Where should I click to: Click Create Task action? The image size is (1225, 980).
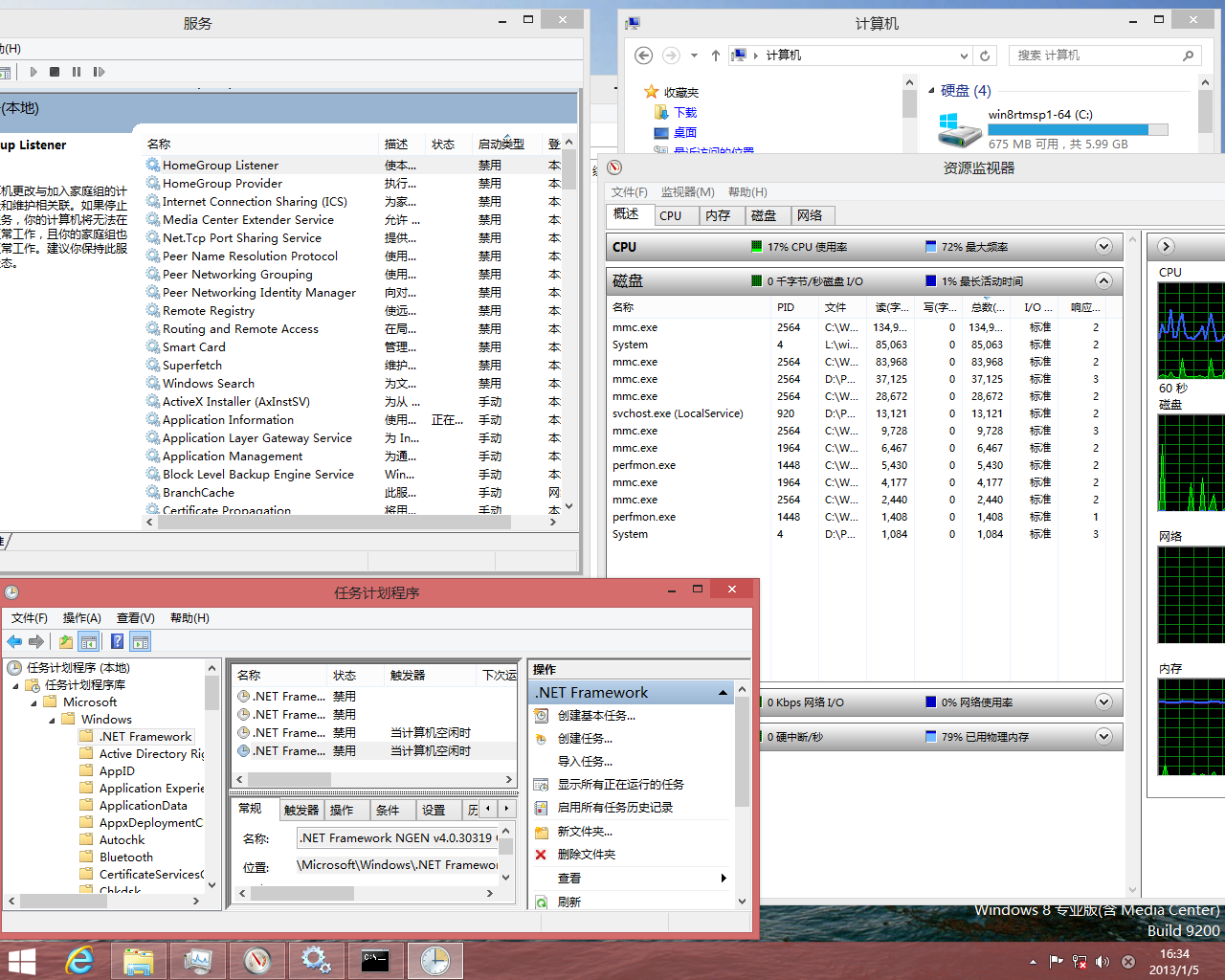tap(585, 739)
